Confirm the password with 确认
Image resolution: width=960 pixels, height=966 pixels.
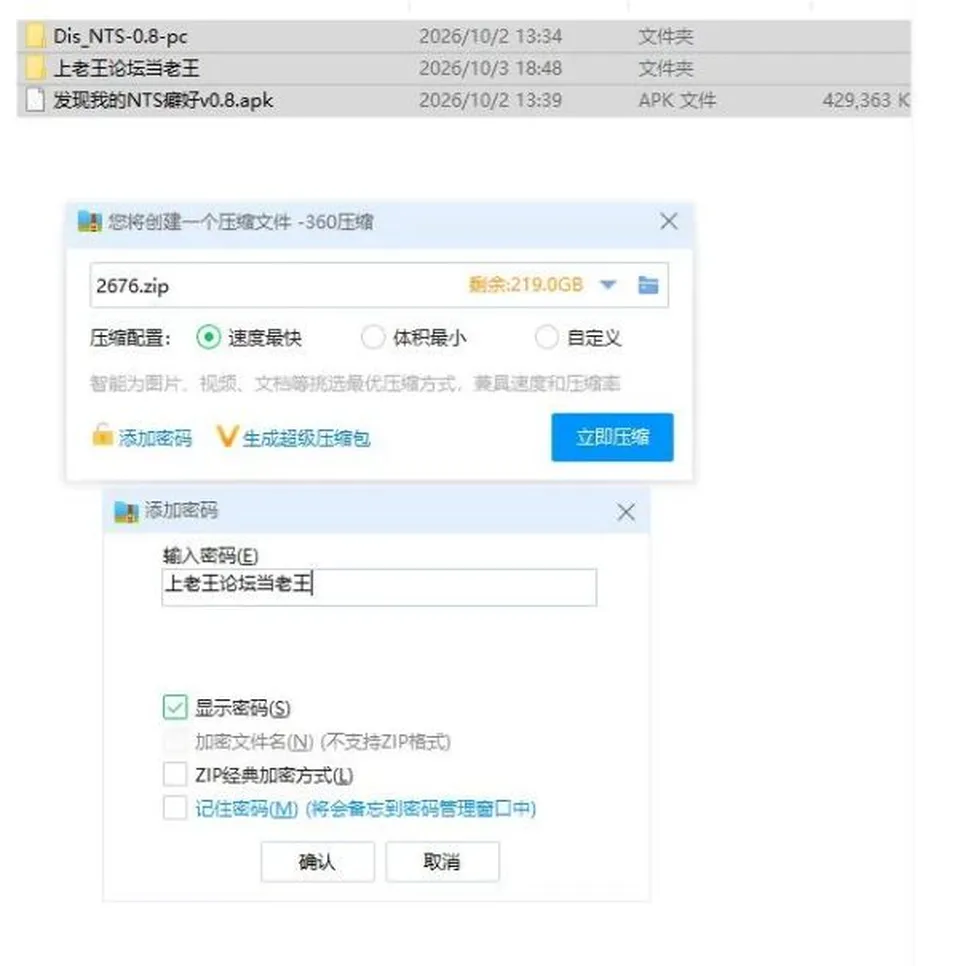click(x=317, y=862)
